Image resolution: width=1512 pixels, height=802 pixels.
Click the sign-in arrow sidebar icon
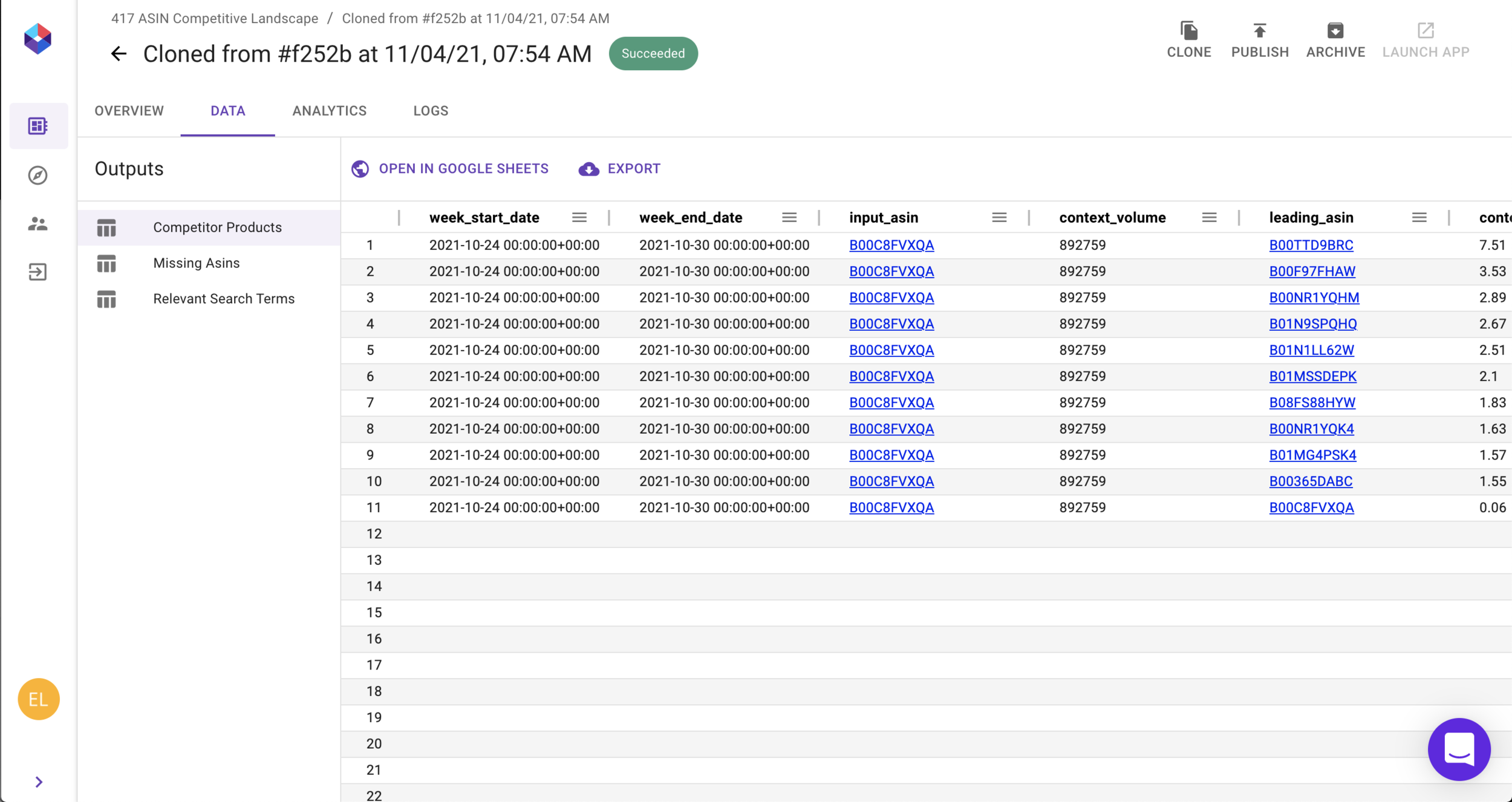tap(37, 272)
